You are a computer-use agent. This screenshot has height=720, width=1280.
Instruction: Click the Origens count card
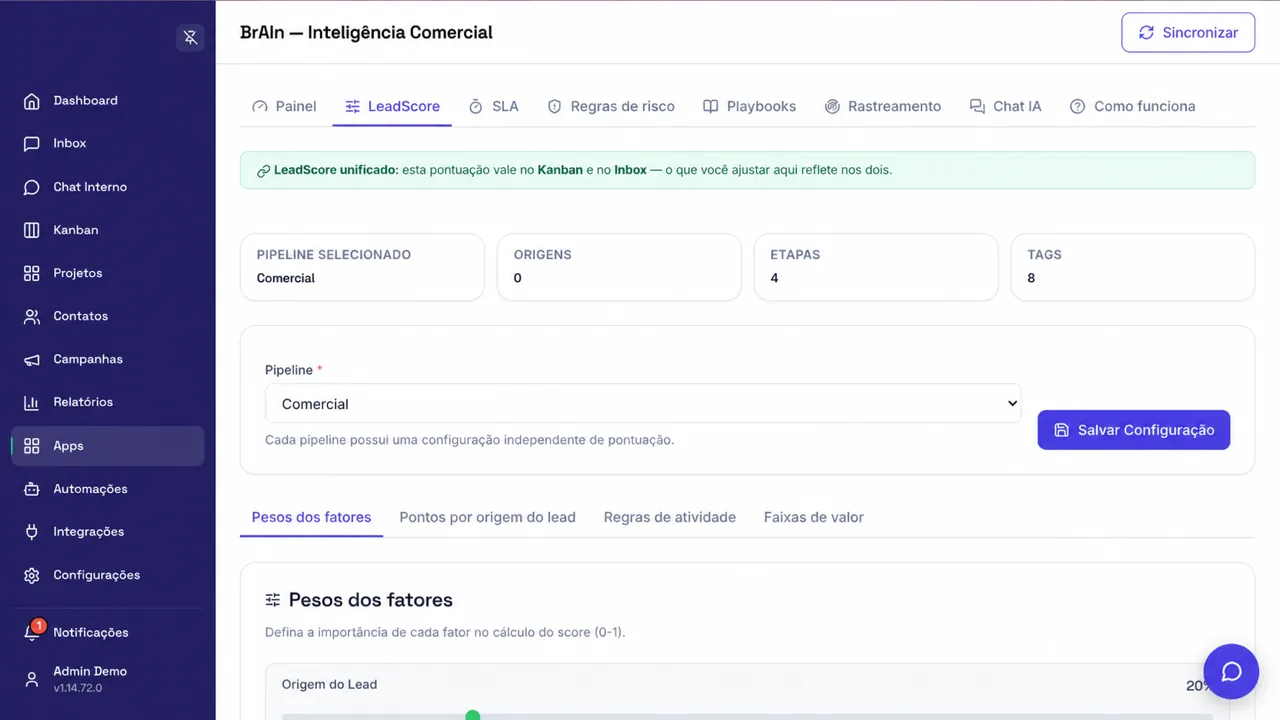coord(619,267)
